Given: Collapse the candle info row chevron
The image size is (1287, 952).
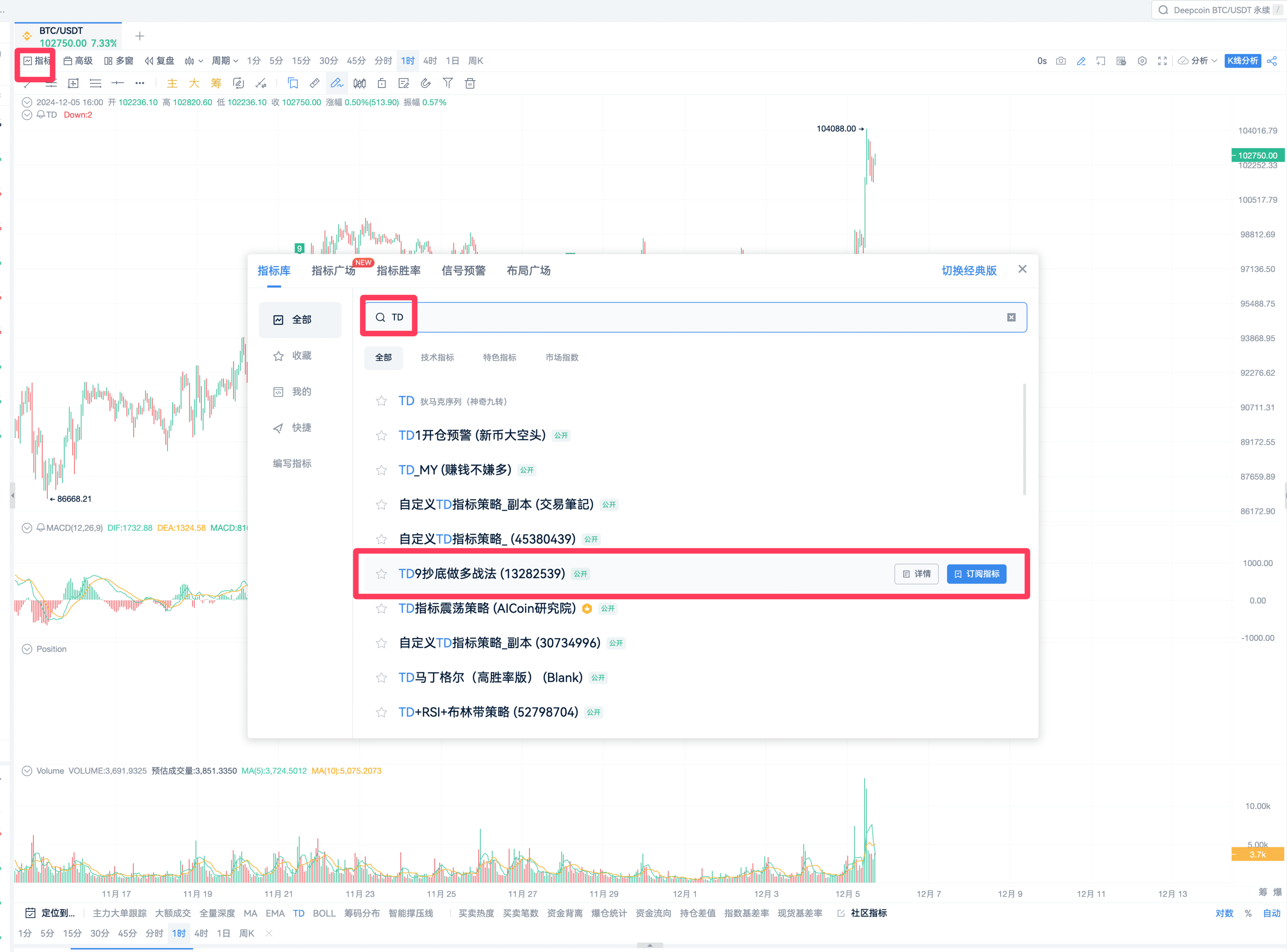Looking at the screenshot, I should [26, 103].
